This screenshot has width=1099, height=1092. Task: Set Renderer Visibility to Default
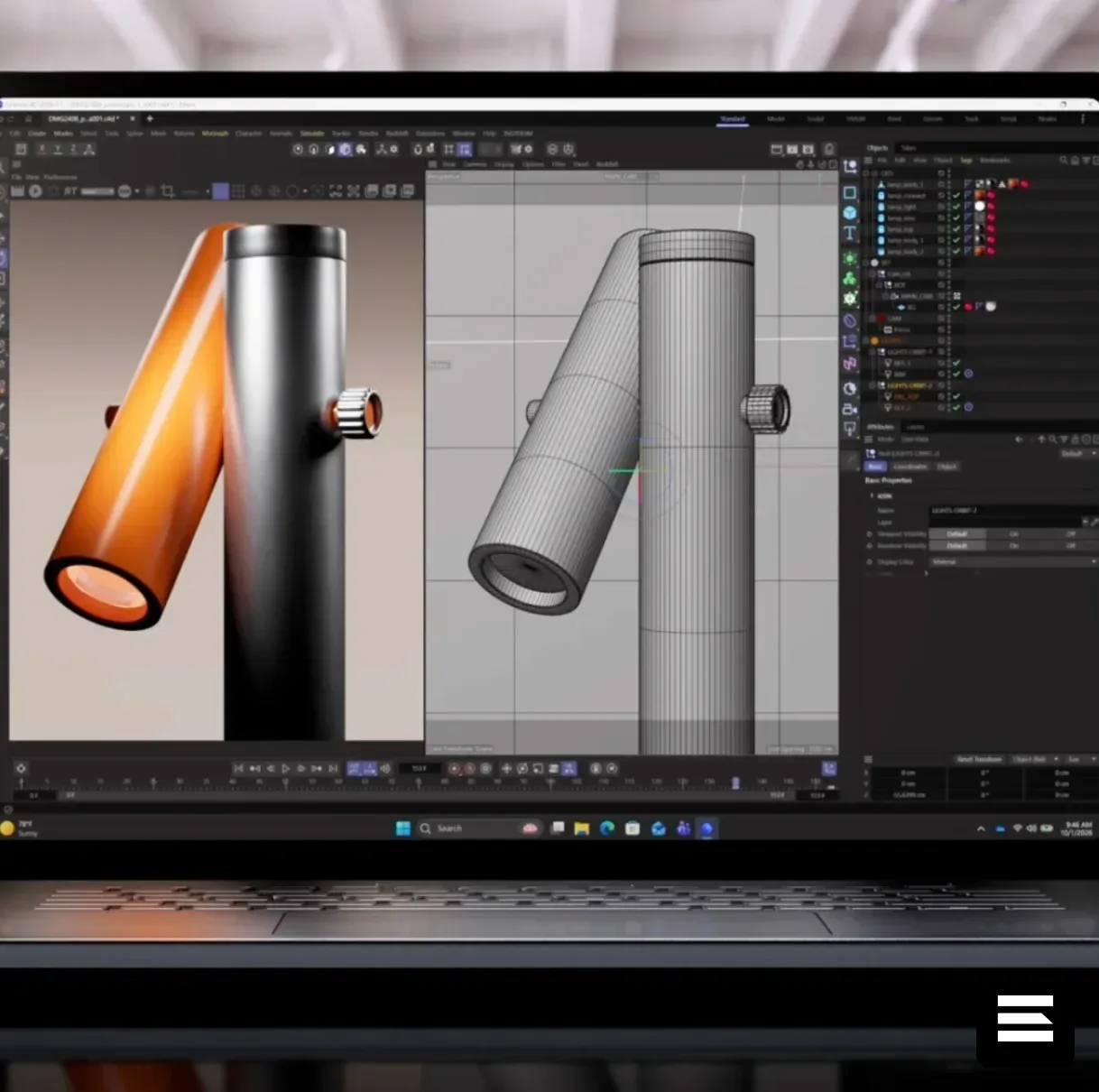point(956,546)
